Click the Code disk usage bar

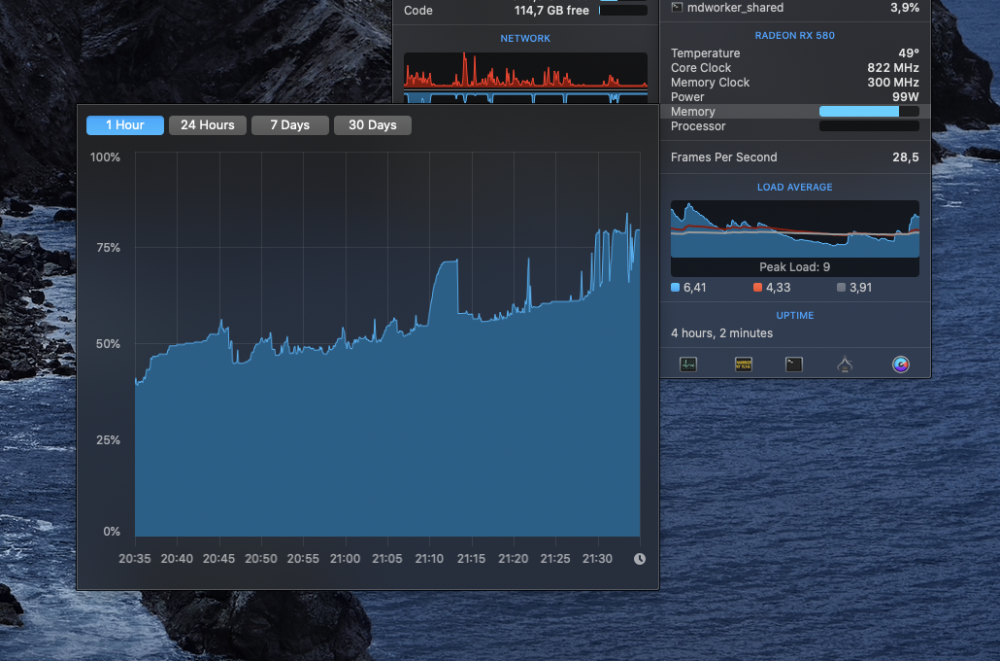[623, 10]
